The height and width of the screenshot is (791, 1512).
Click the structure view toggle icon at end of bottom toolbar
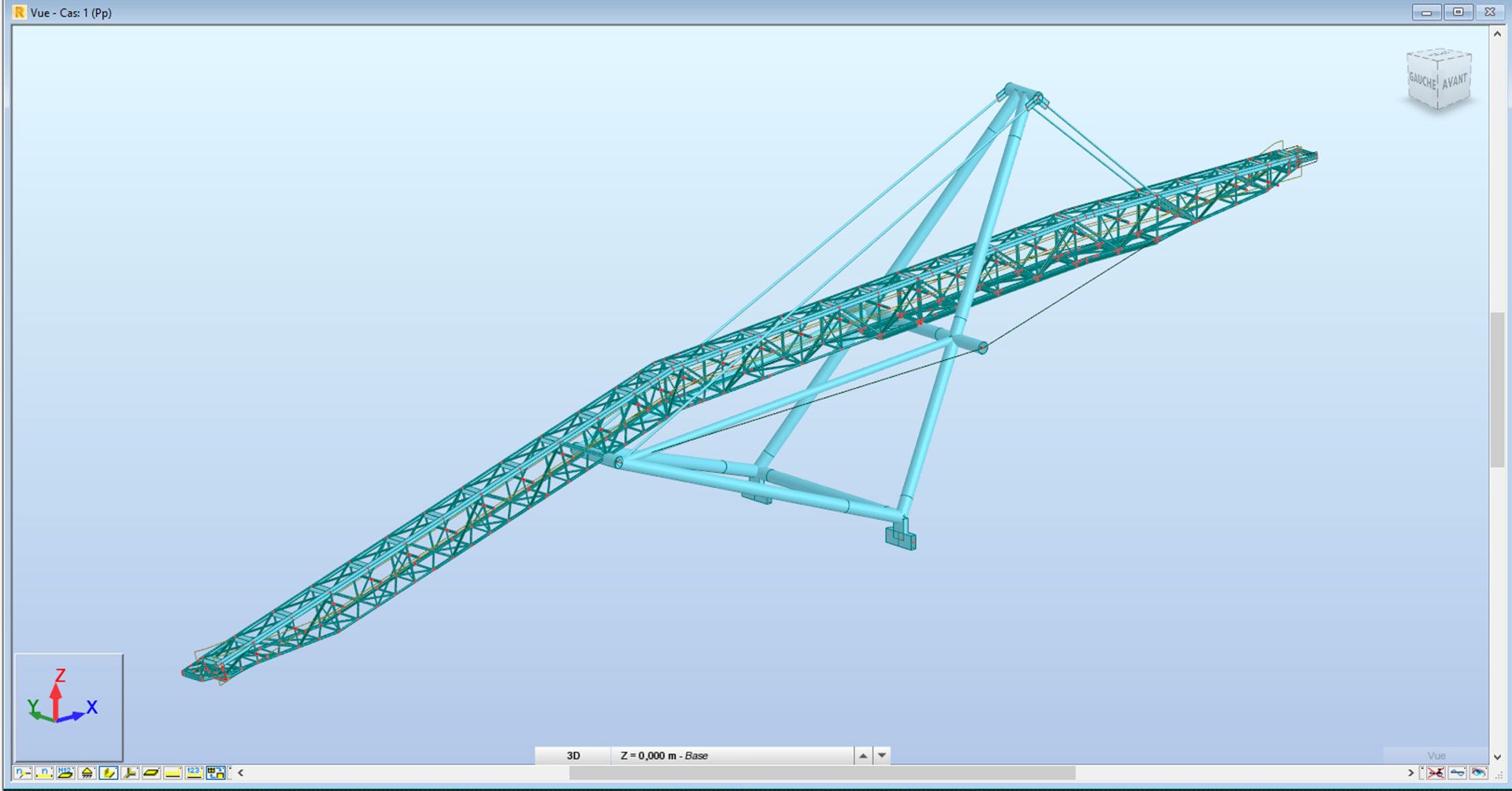pyautogui.click(x=216, y=773)
